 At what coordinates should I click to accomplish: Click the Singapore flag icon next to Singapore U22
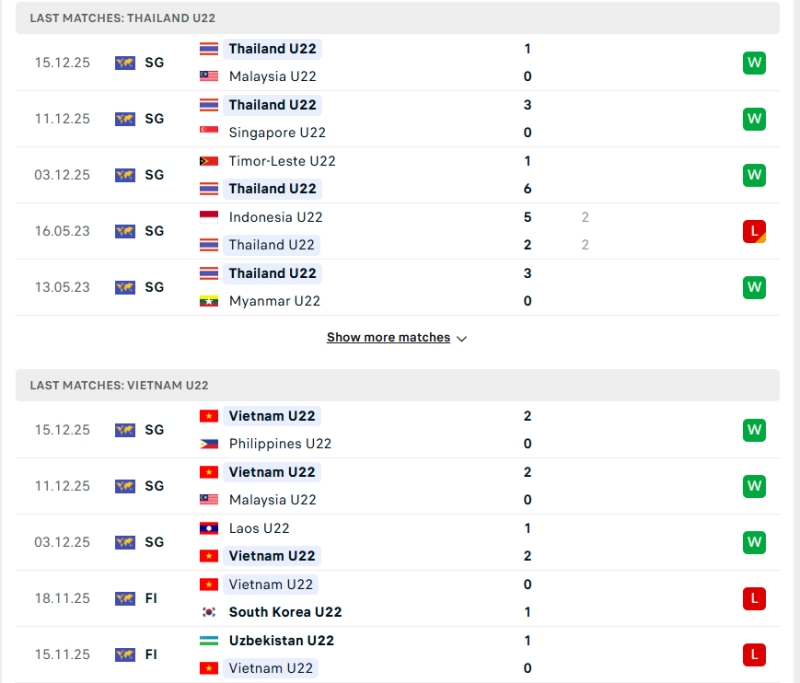[x=208, y=132]
